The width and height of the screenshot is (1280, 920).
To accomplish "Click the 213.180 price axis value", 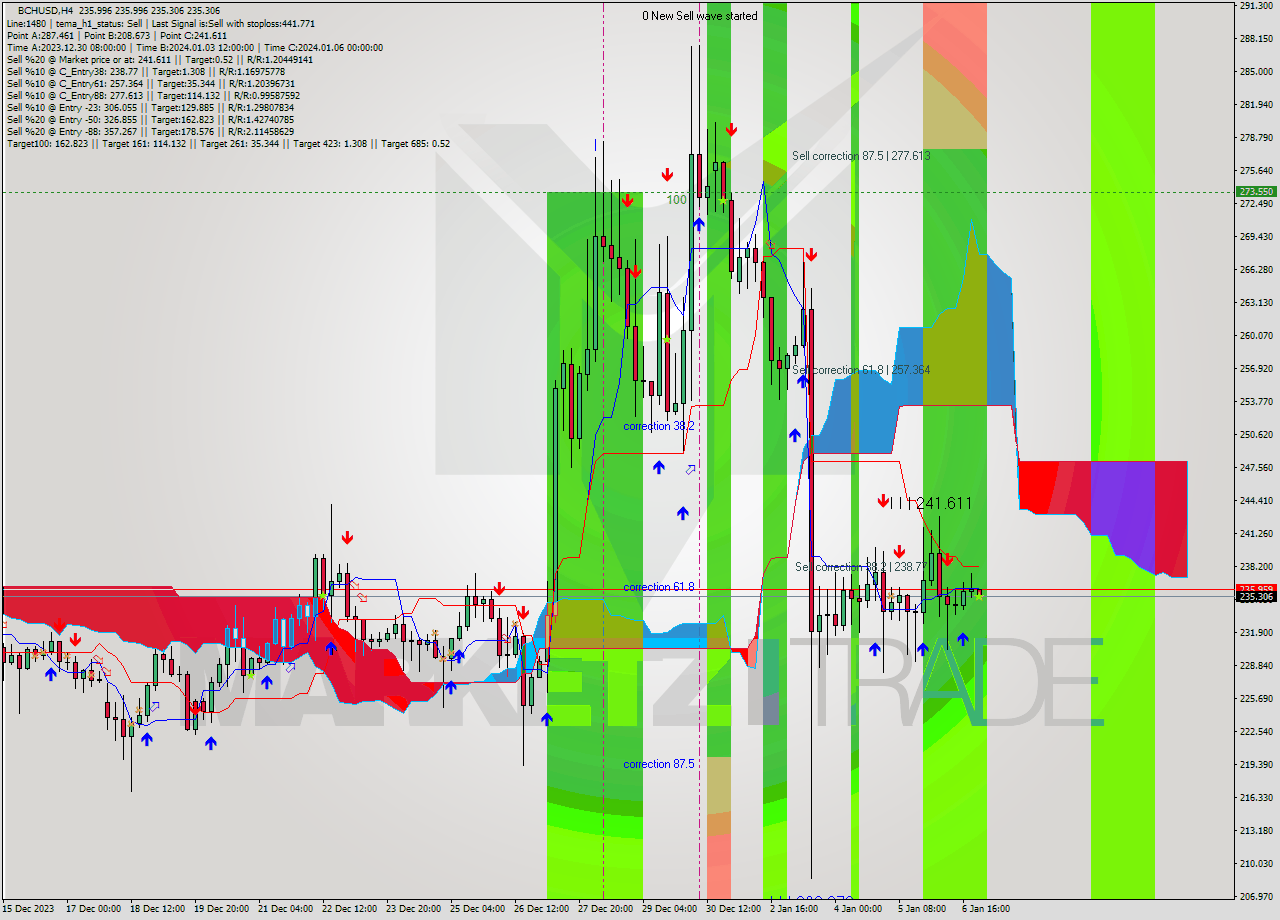I will (x=1256, y=831).
